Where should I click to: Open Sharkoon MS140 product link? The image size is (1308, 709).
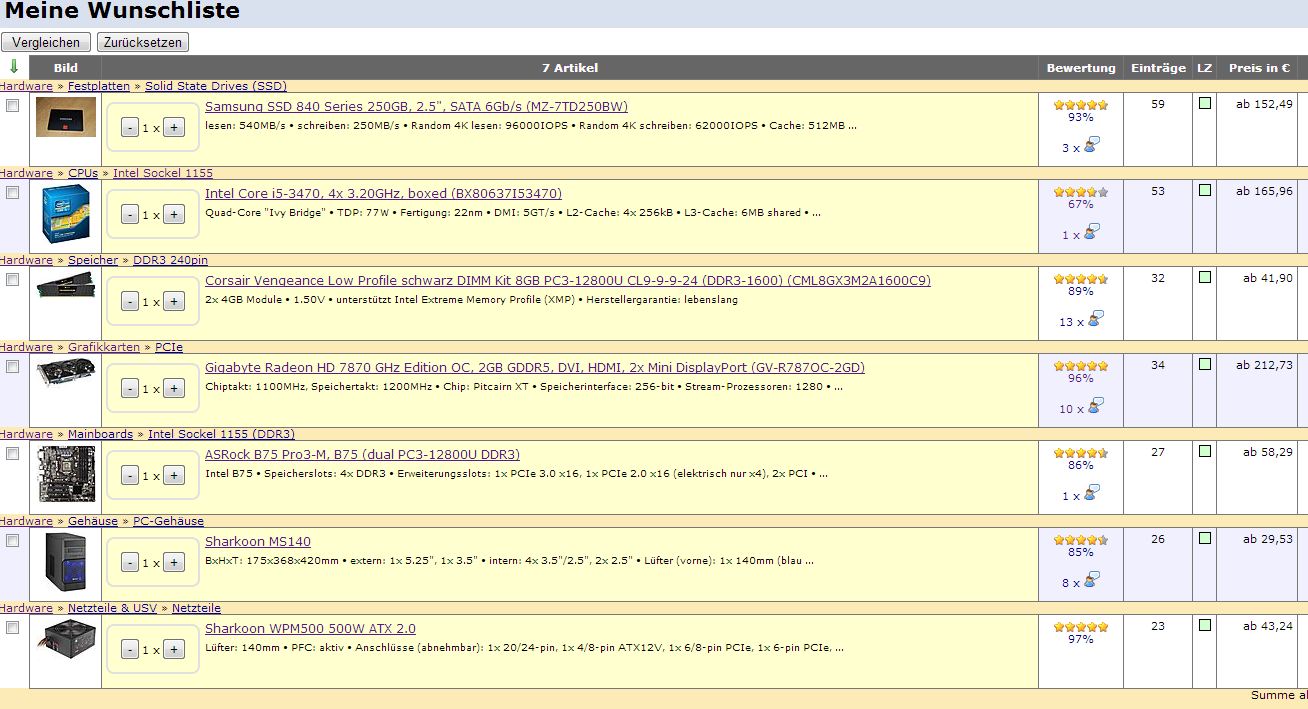coord(258,541)
